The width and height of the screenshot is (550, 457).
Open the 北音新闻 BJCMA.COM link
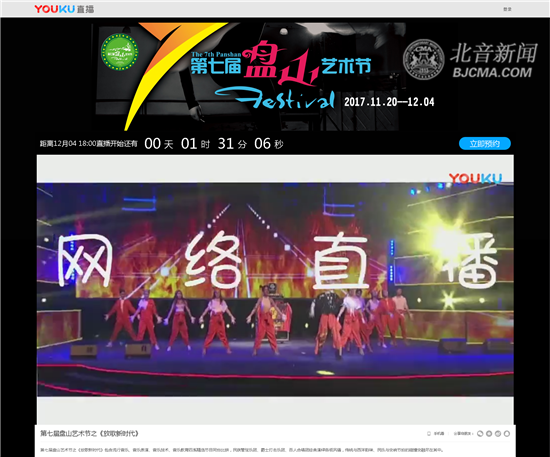click(493, 60)
